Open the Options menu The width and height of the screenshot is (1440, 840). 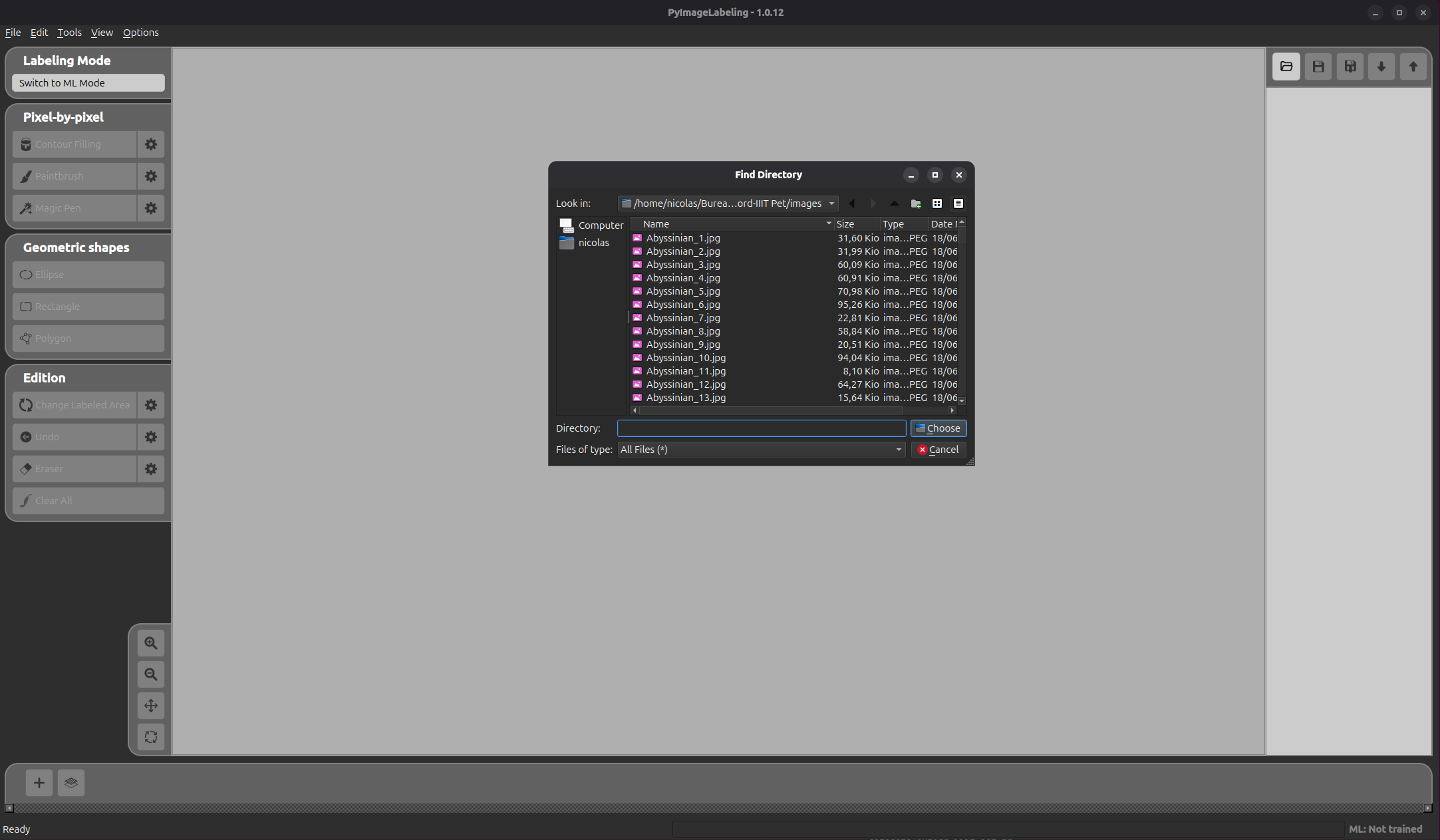(x=140, y=32)
